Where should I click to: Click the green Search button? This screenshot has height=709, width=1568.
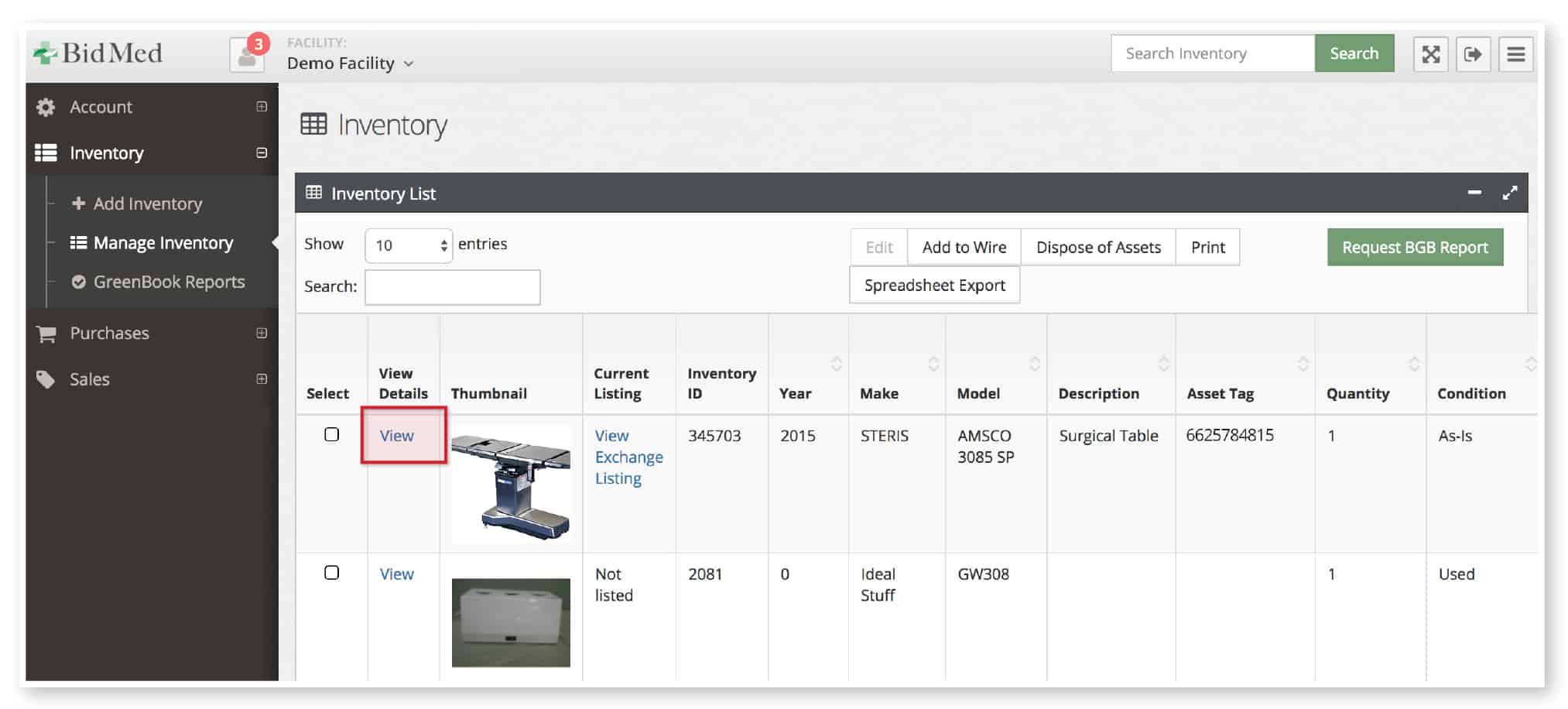pos(1354,53)
